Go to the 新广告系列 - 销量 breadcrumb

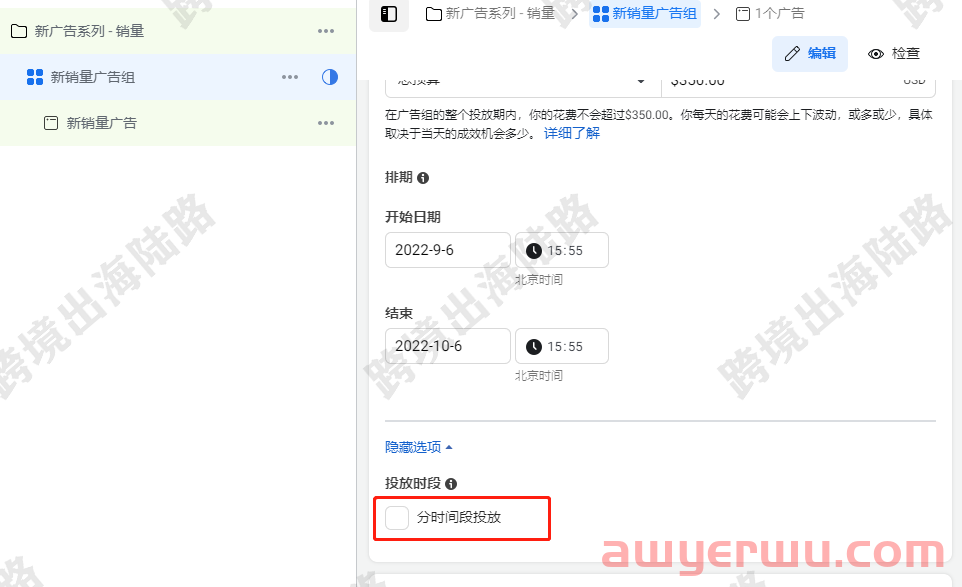click(490, 13)
